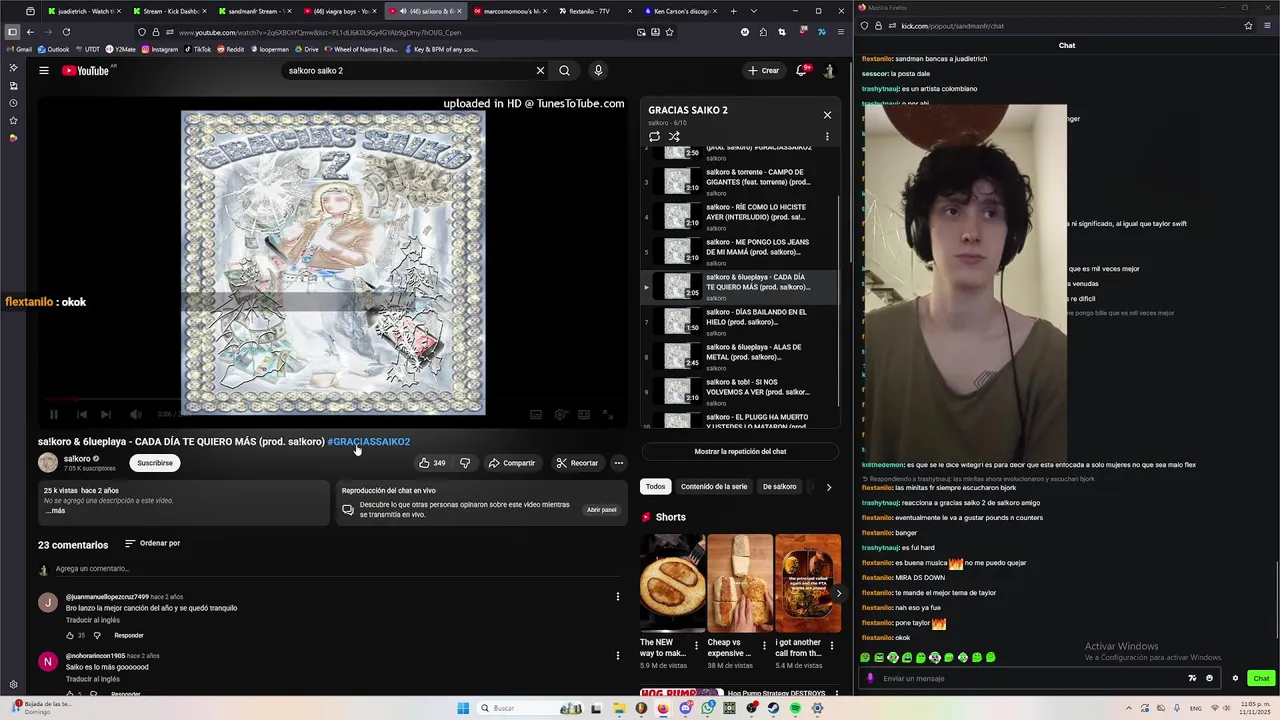
Task: Open the emote picker in Kick chat
Action: coord(1209,678)
